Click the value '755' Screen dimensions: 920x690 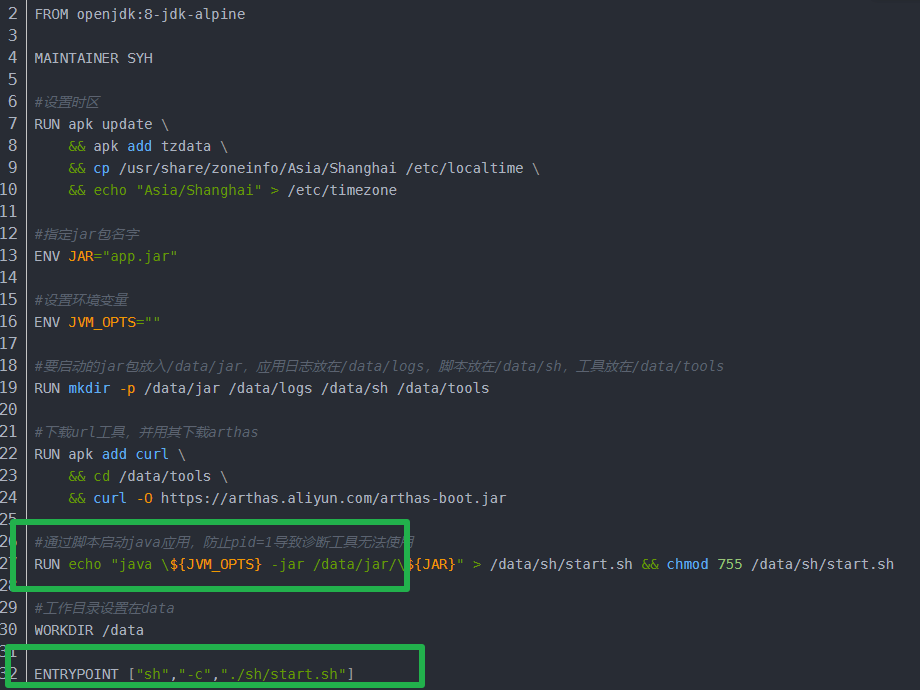click(x=730, y=564)
